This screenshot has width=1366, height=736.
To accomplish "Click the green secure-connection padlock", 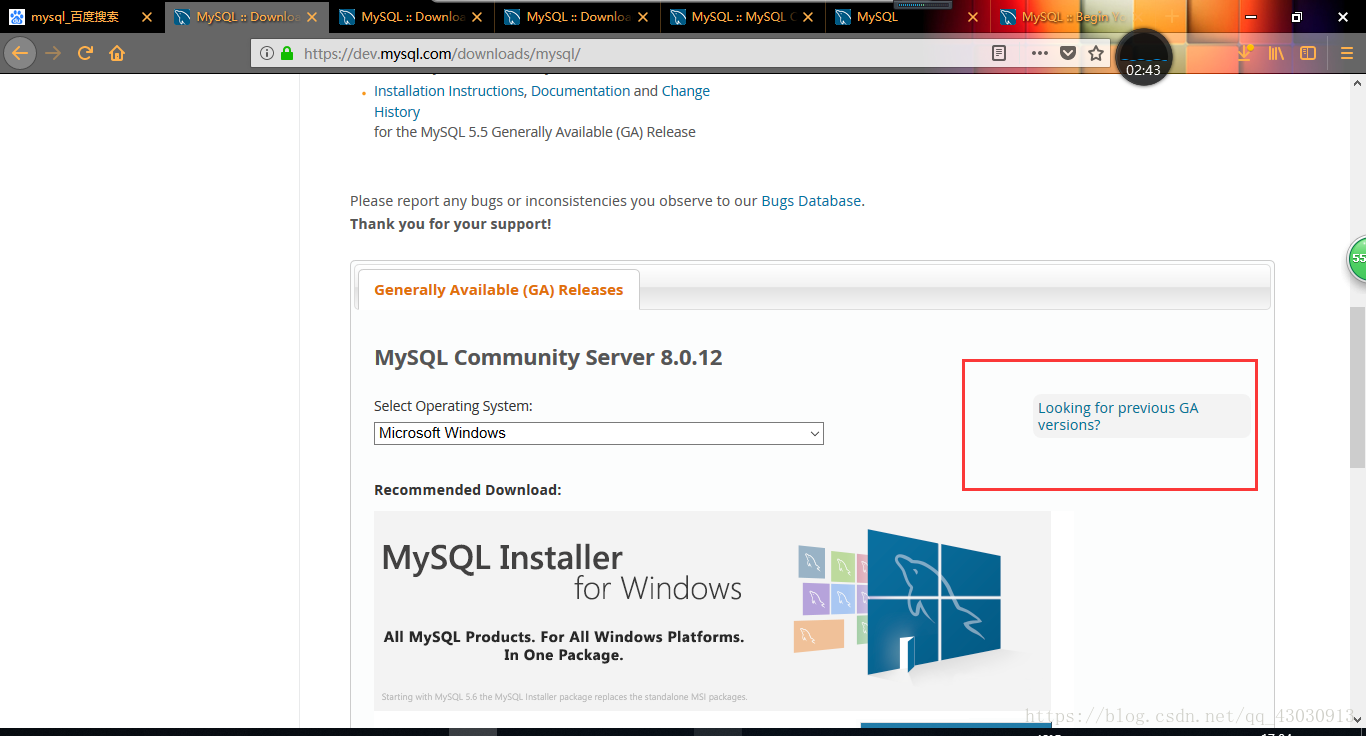I will coord(288,53).
